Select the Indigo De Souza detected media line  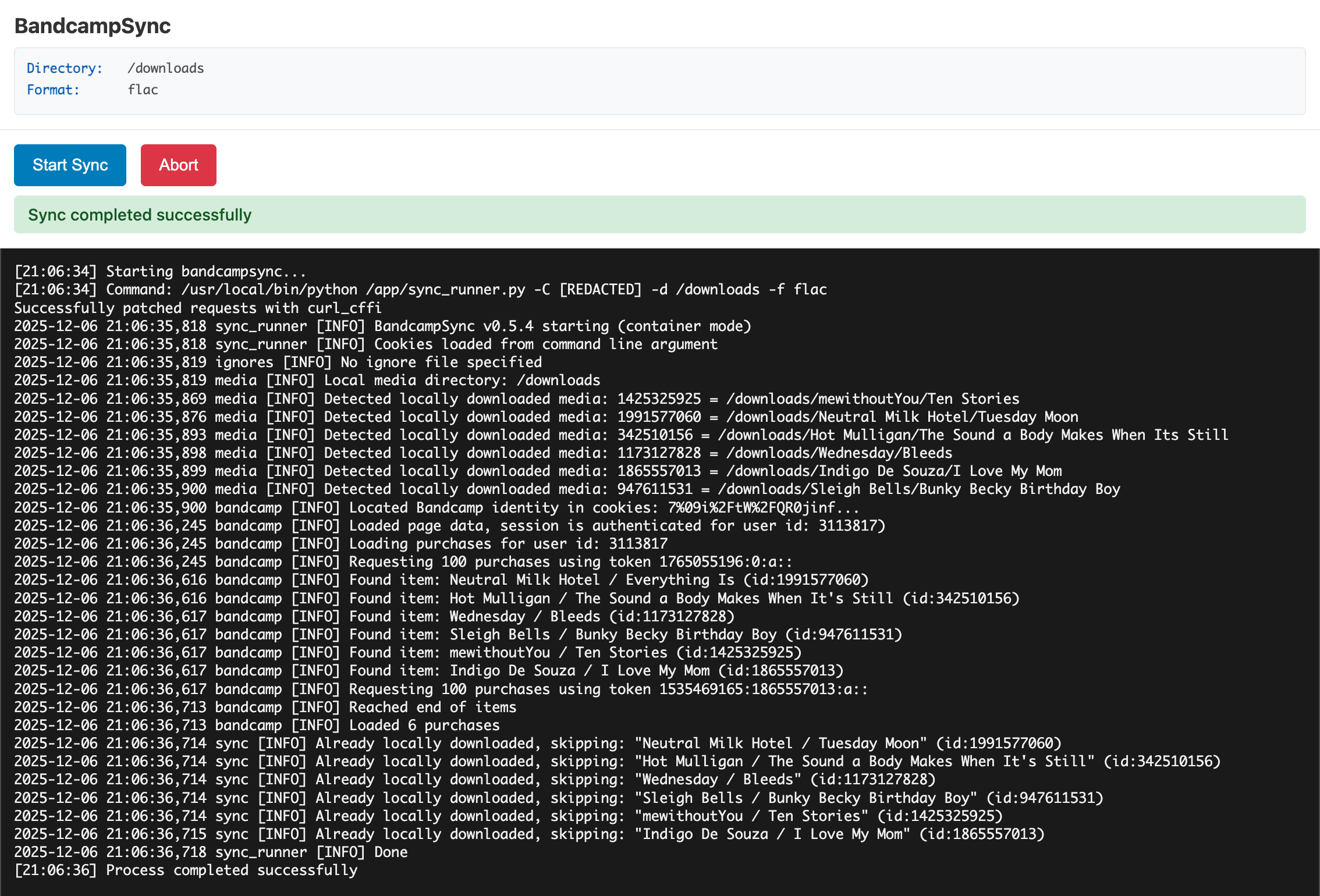click(x=535, y=471)
